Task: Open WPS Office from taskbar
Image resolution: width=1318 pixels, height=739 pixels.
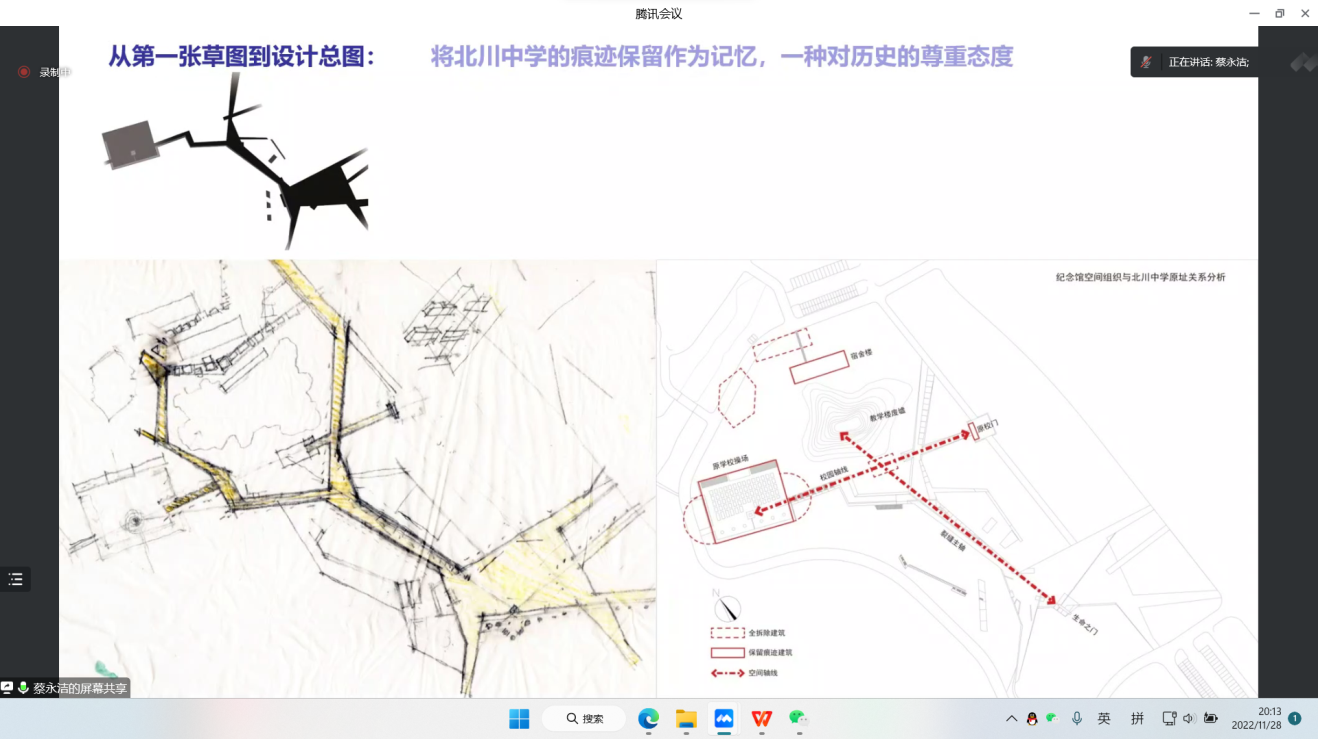Action: pyautogui.click(x=762, y=718)
